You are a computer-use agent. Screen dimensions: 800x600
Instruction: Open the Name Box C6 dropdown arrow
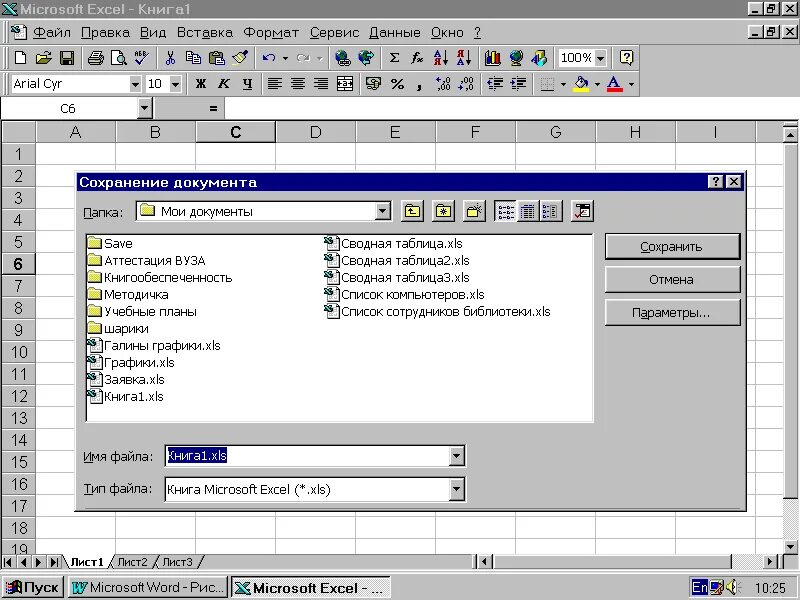point(144,108)
